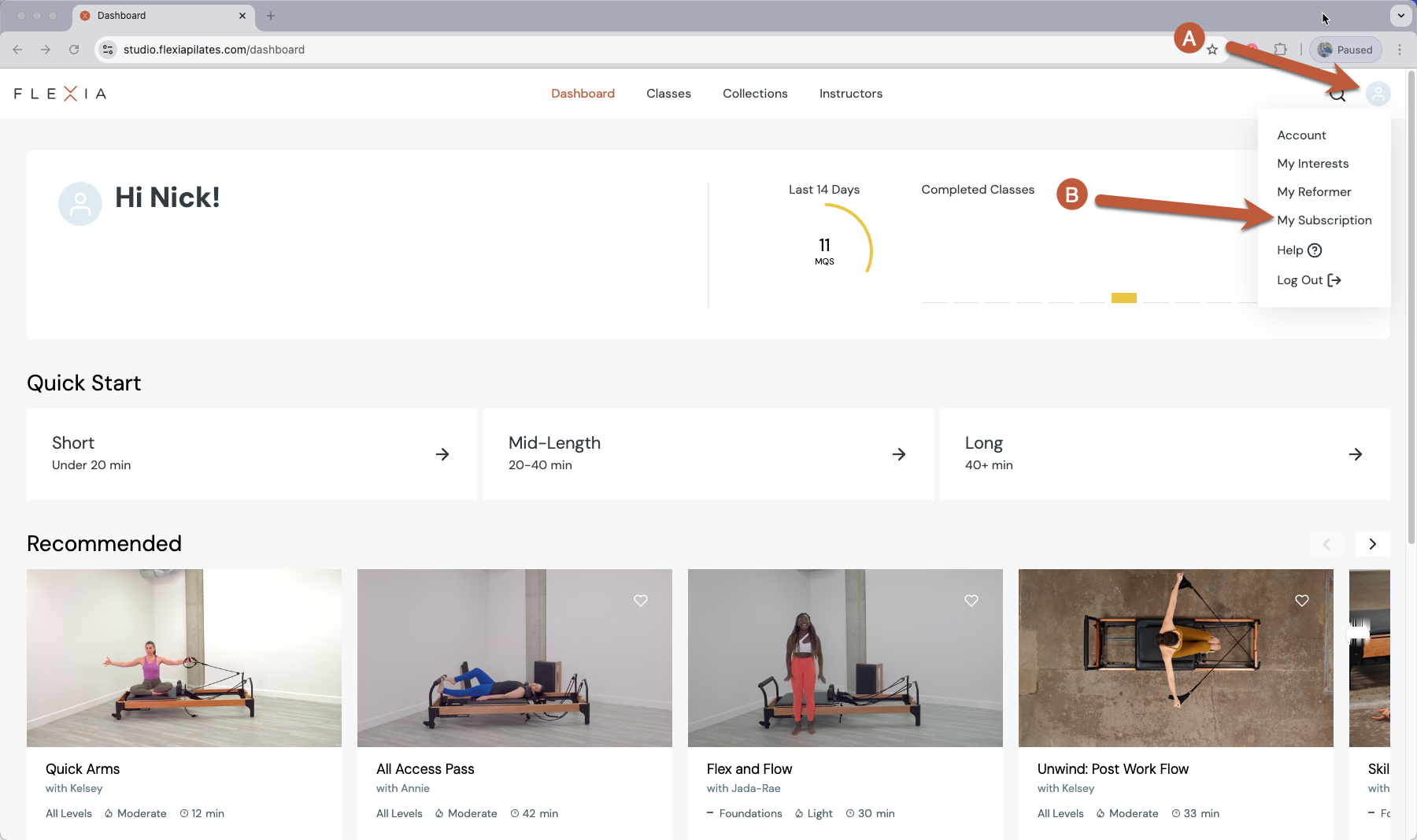
Task: Open the Short under 20 min quick start
Action: click(x=251, y=454)
